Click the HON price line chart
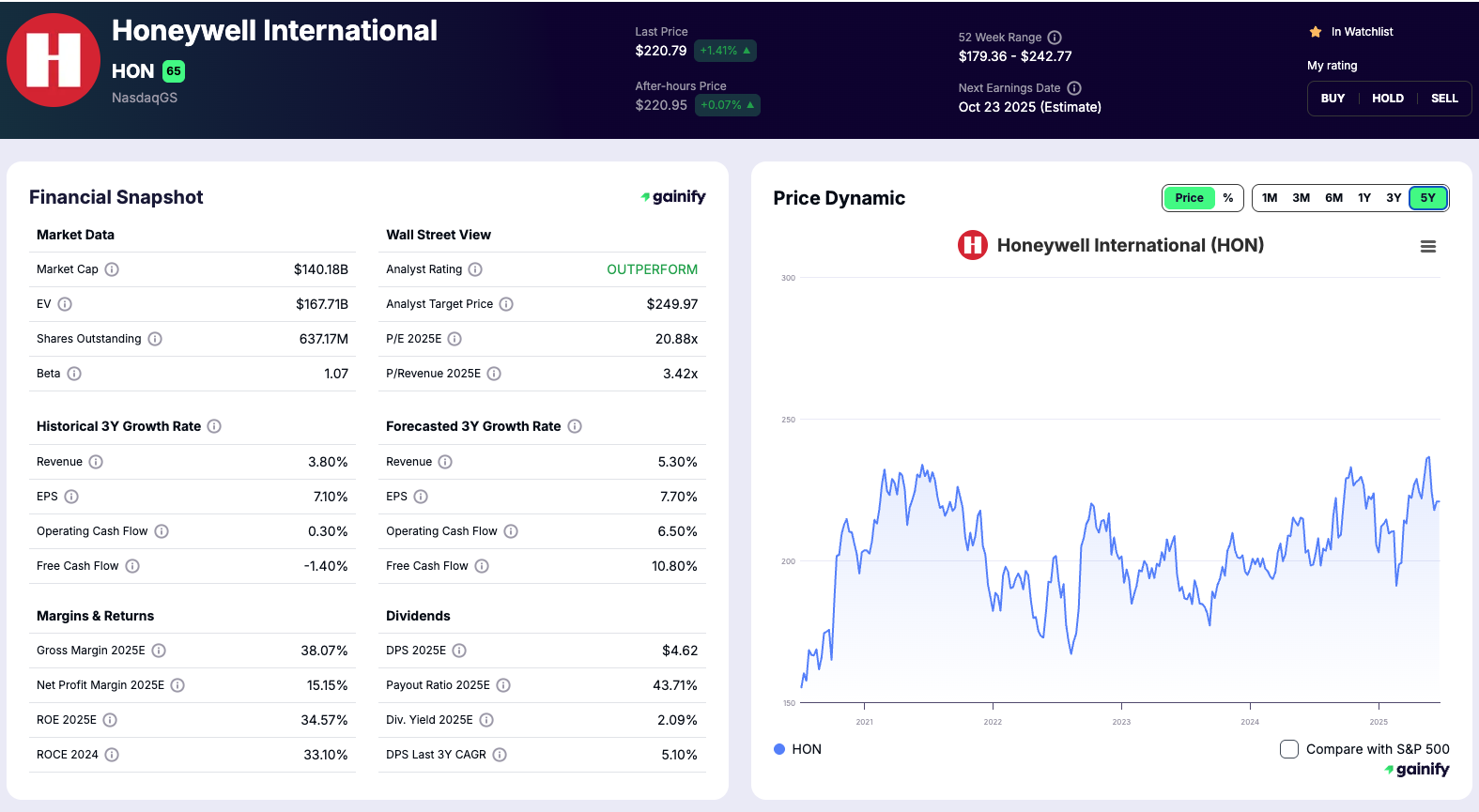Image resolution: width=1479 pixels, height=812 pixels. (1119, 571)
